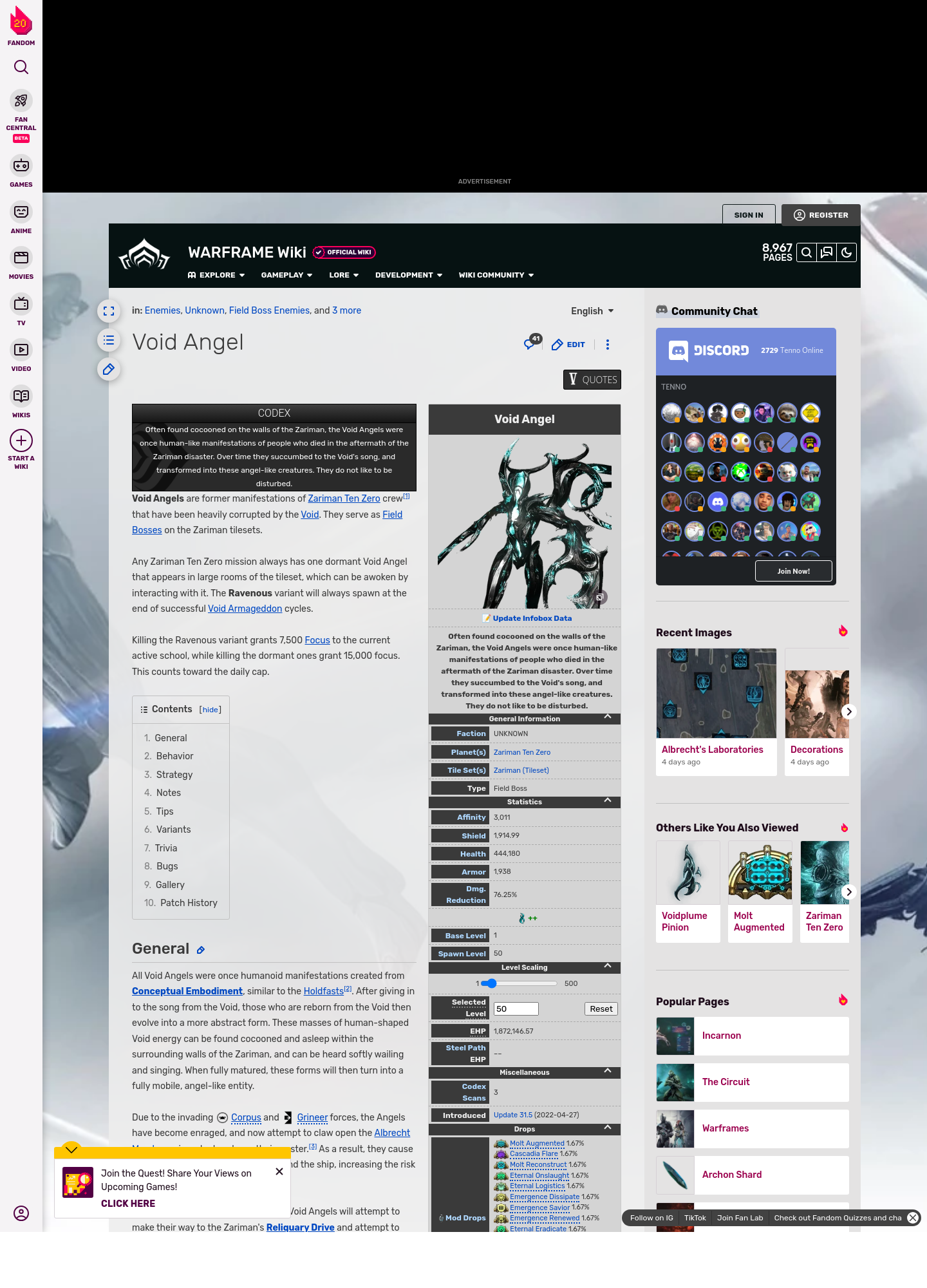
Task: Open the Video sidebar icon
Action: pyautogui.click(x=21, y=350)
